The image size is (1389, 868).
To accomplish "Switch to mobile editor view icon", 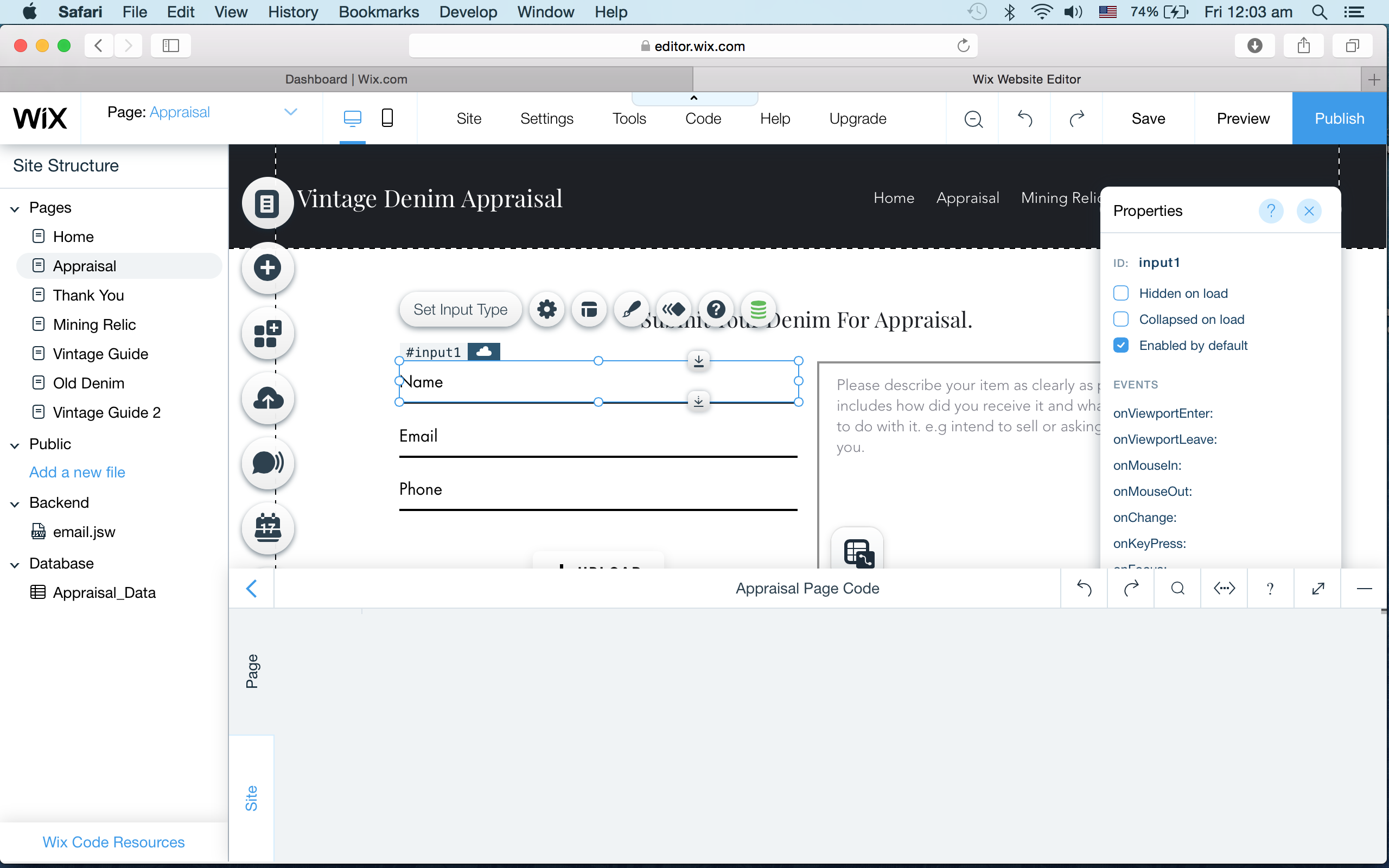I will (387, 118).
